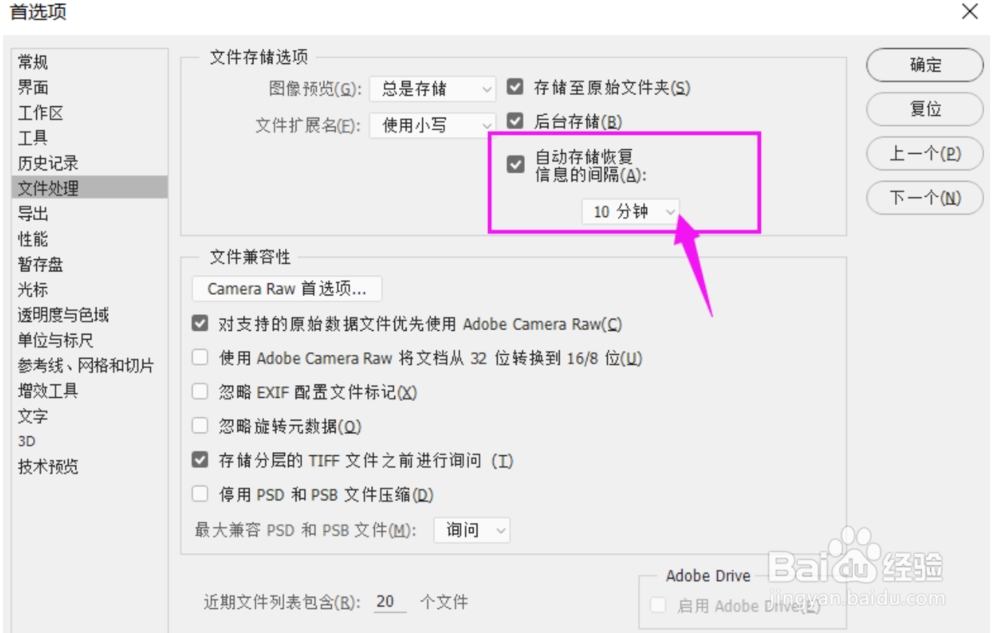Uncheck 自动存储恢复信息的间隔 option

pos(515,164)
